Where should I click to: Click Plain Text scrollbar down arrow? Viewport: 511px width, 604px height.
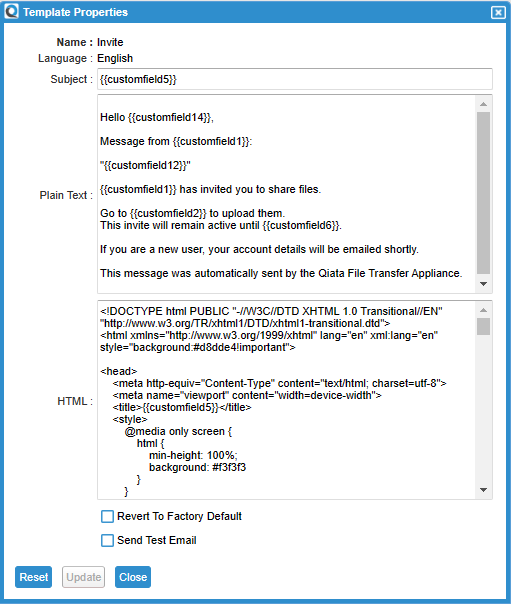point(484,284)
